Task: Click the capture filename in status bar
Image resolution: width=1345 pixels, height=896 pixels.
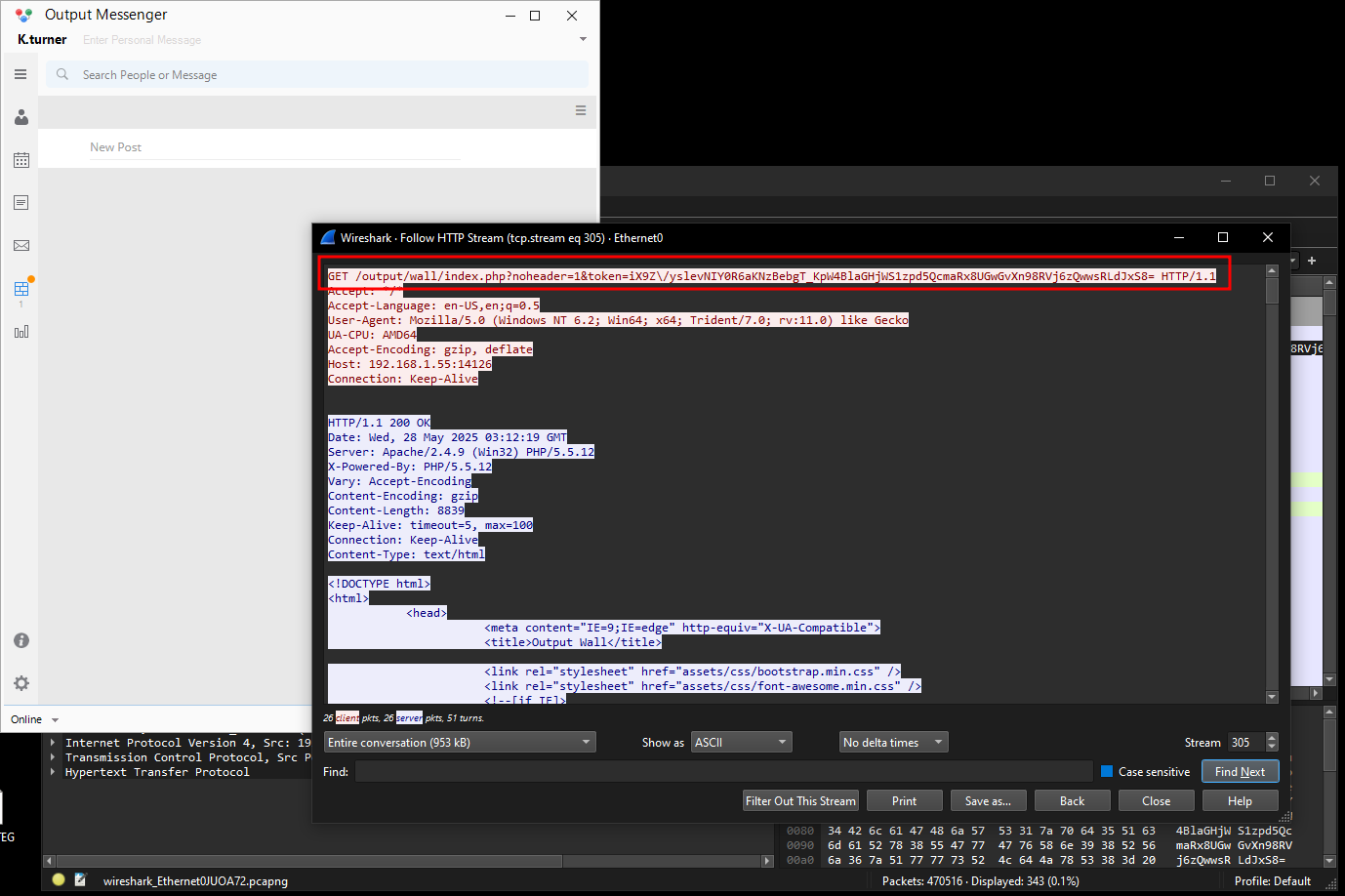Action: point(195,880)
